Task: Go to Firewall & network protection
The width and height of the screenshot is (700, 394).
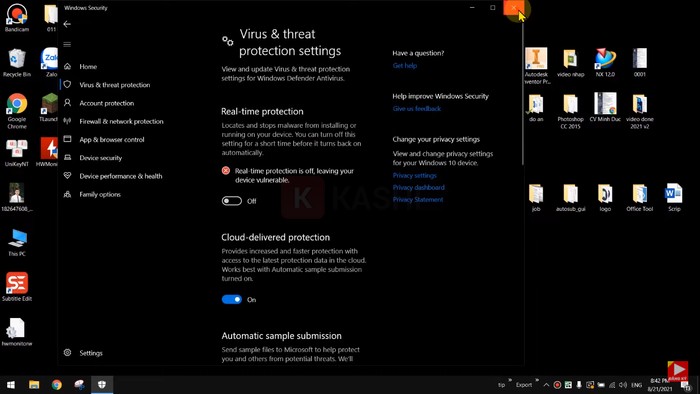Action: point(121,121)
